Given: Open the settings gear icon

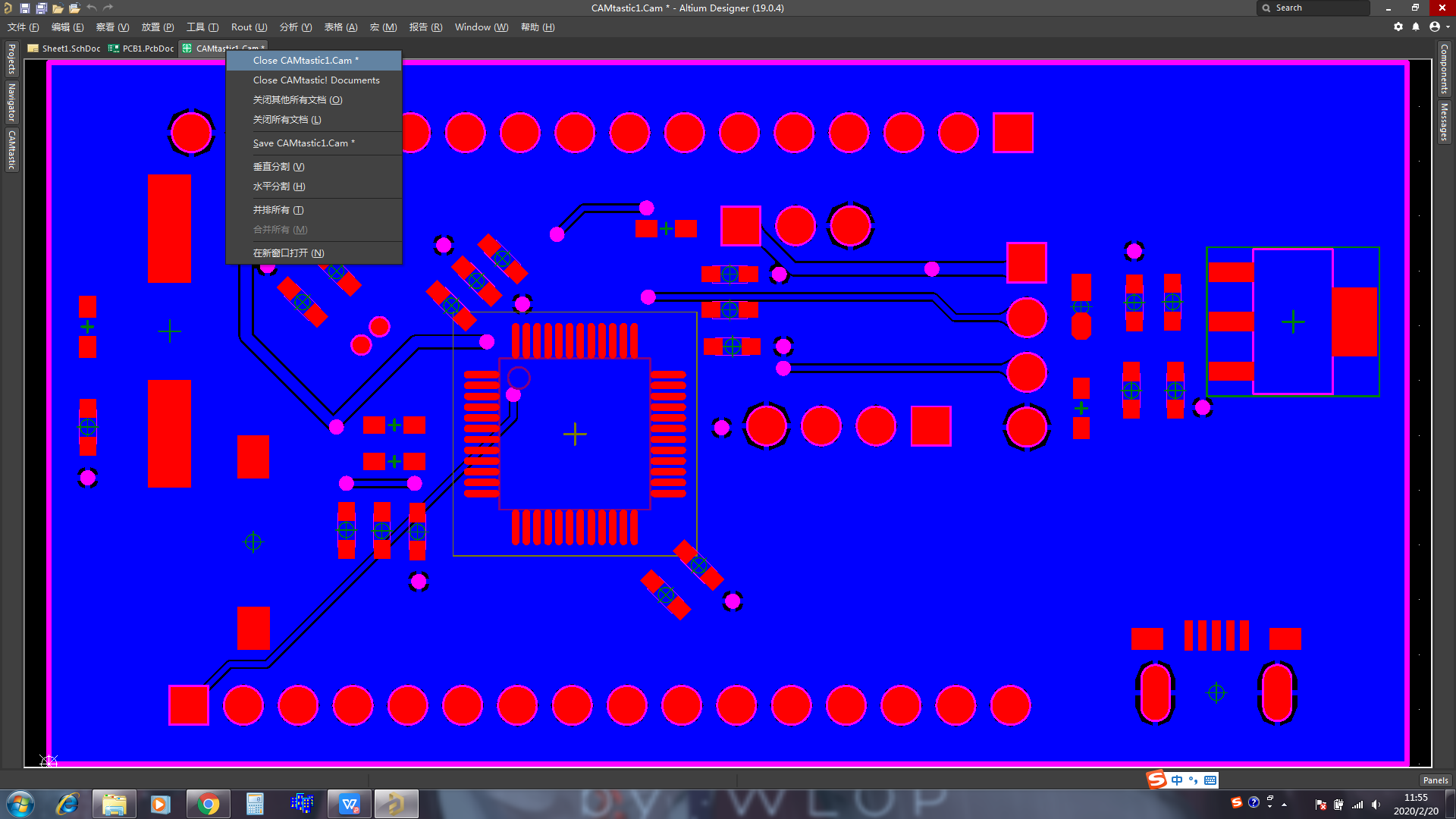Looking at the screenshot, I should pyautogui.click(x=1398, y=27).
